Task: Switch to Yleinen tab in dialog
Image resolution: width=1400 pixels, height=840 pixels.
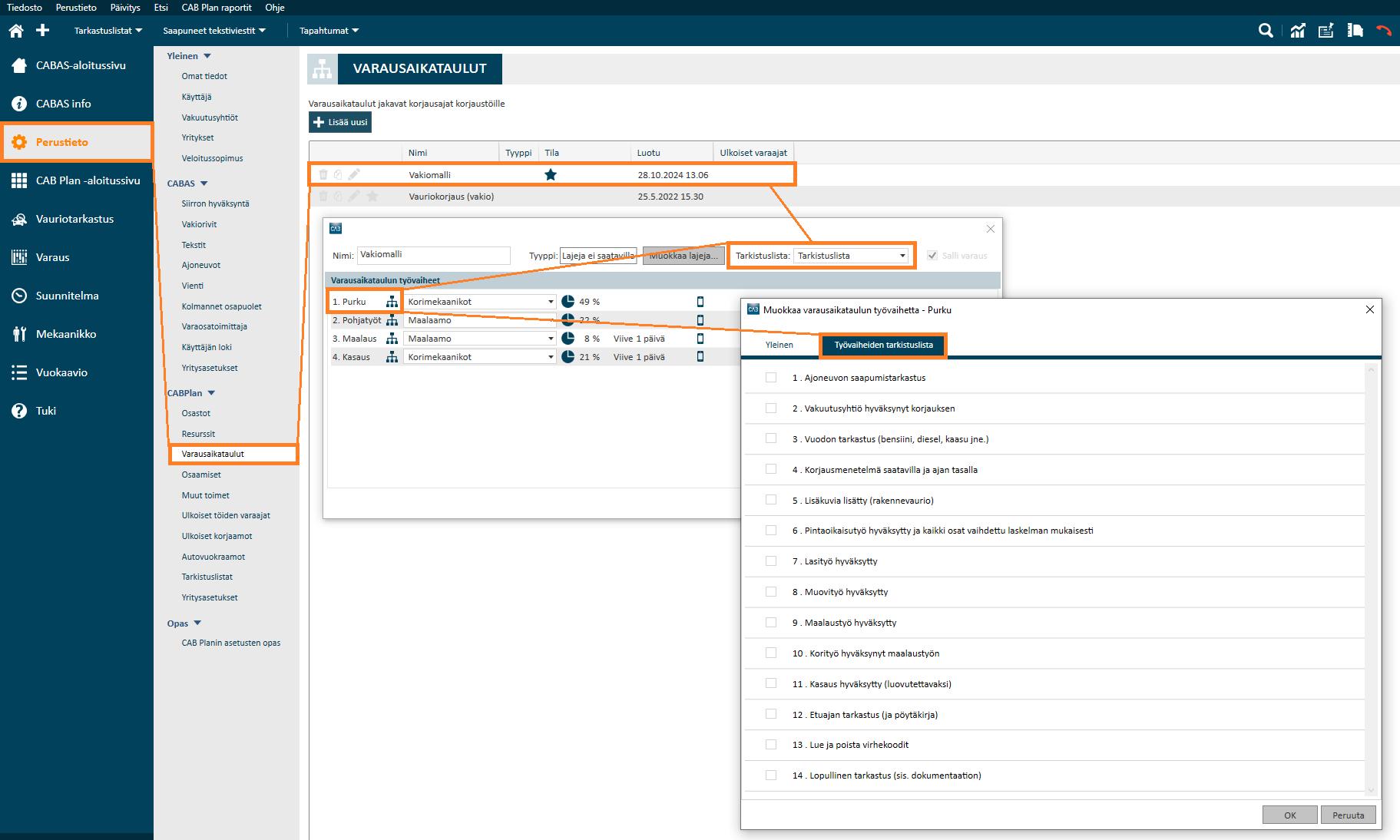Action: 779,345
